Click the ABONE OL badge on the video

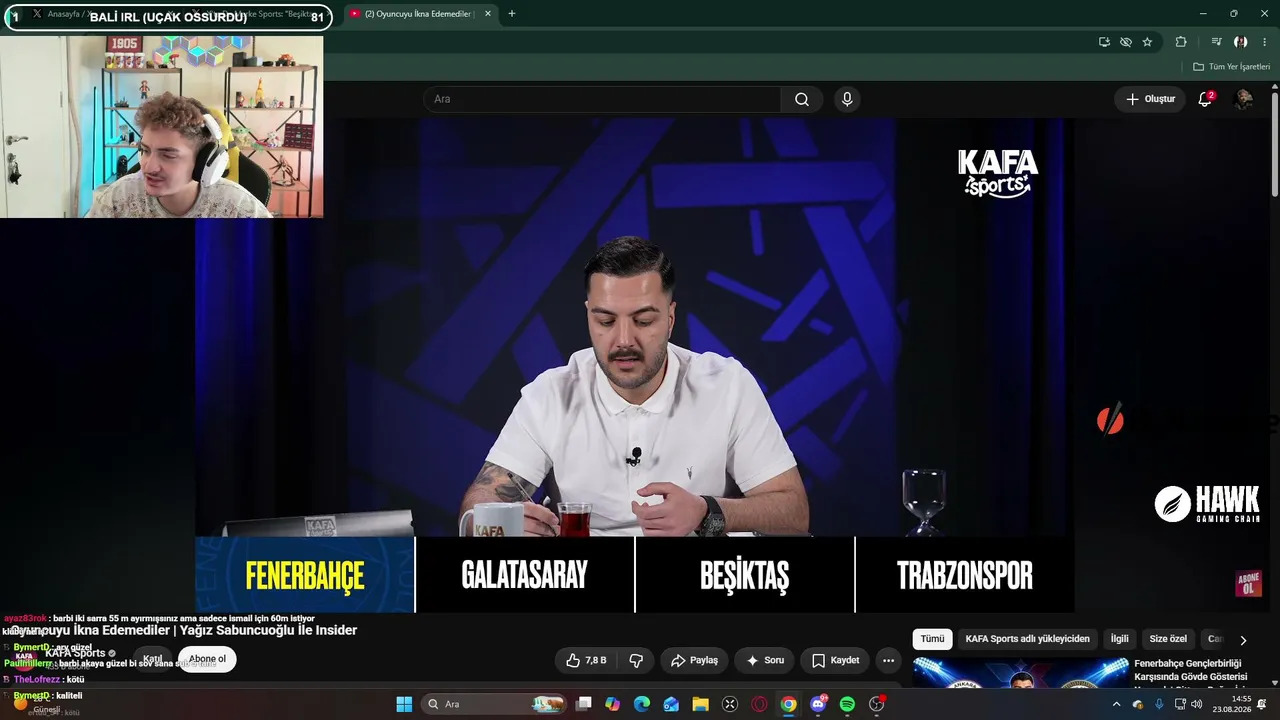tap(1248, 584)
